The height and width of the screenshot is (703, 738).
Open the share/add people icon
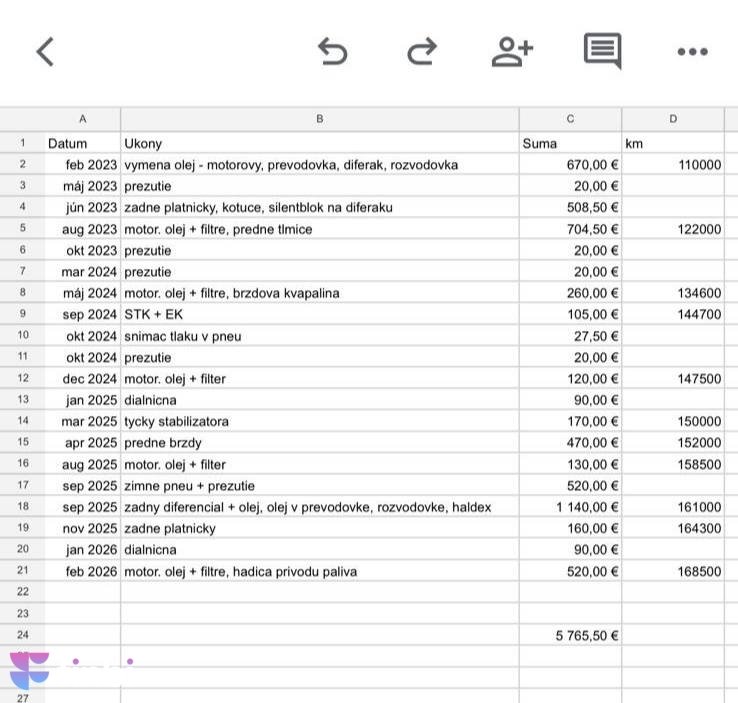[512, 51]
